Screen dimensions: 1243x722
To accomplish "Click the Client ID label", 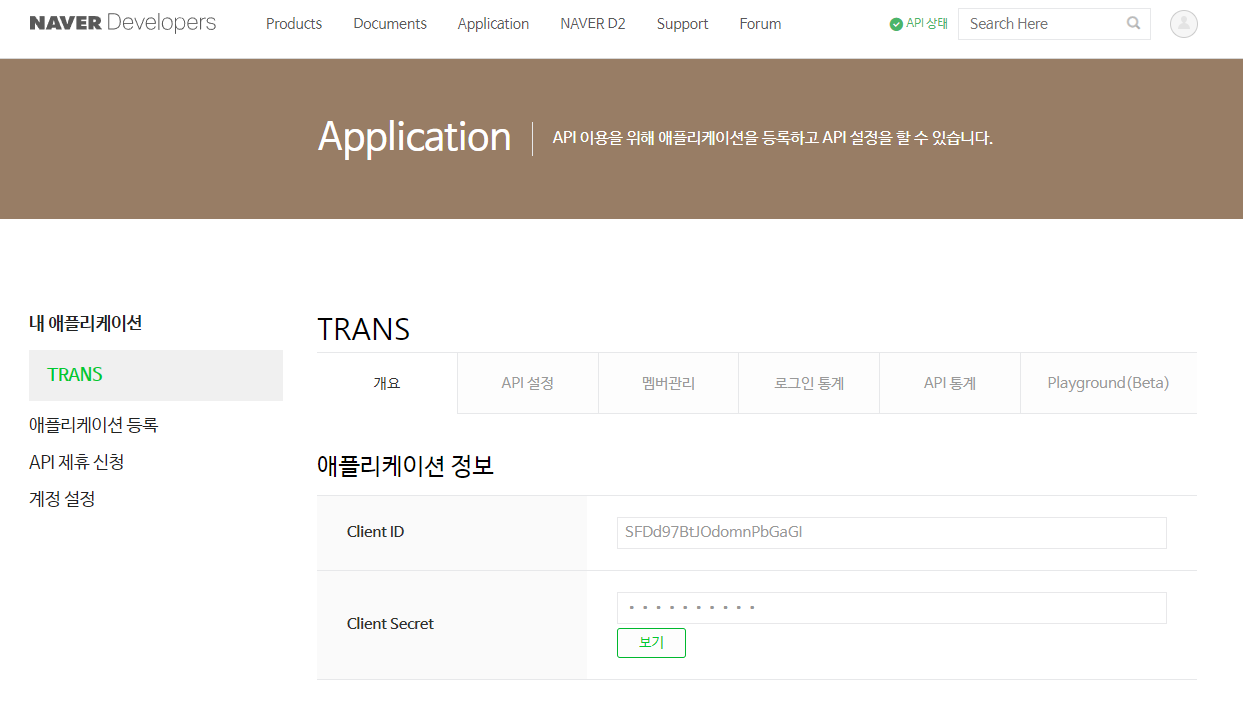I will (x=376, y=532).
